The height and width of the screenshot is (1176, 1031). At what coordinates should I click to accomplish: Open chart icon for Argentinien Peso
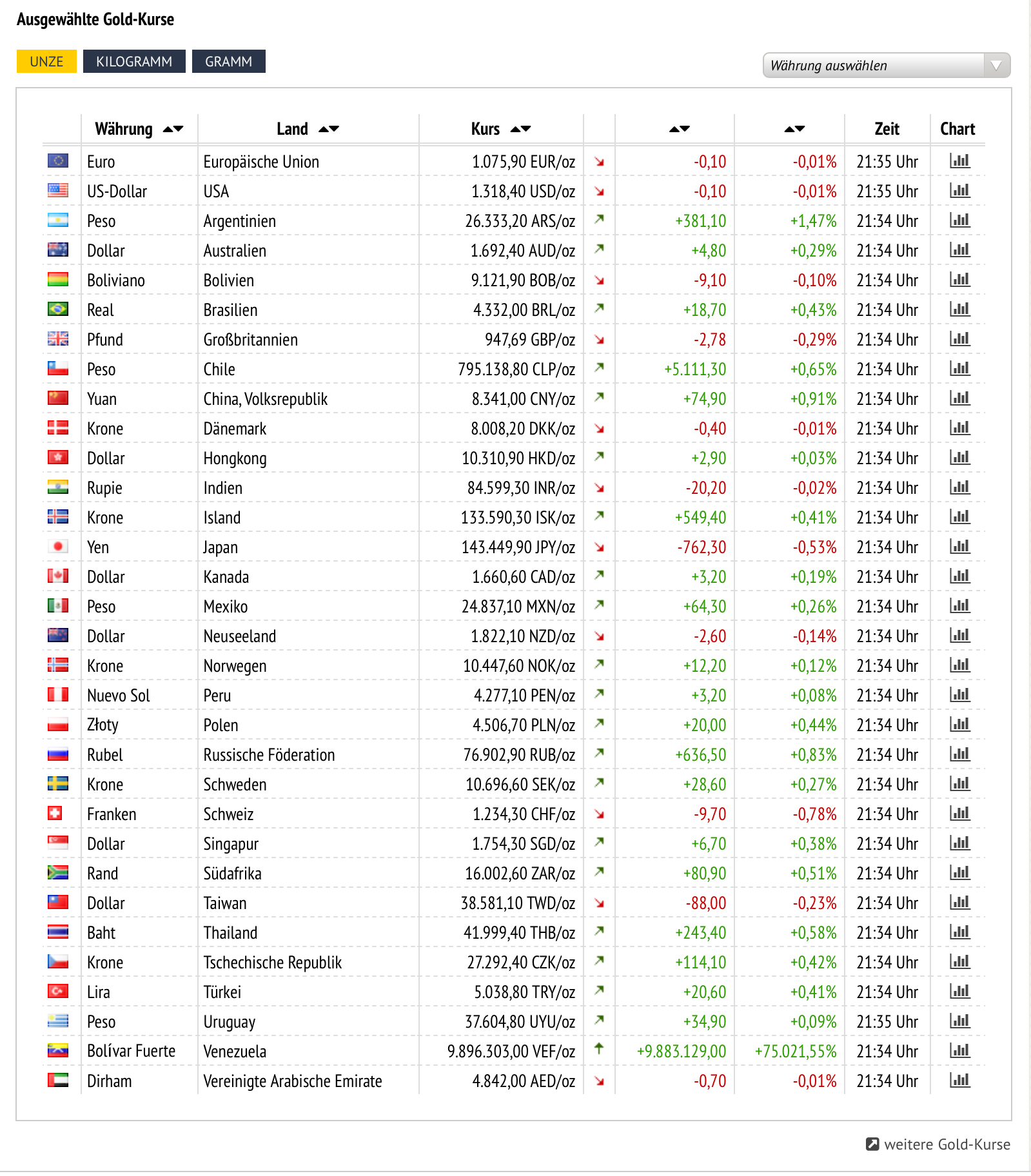(x=959, y=220)
